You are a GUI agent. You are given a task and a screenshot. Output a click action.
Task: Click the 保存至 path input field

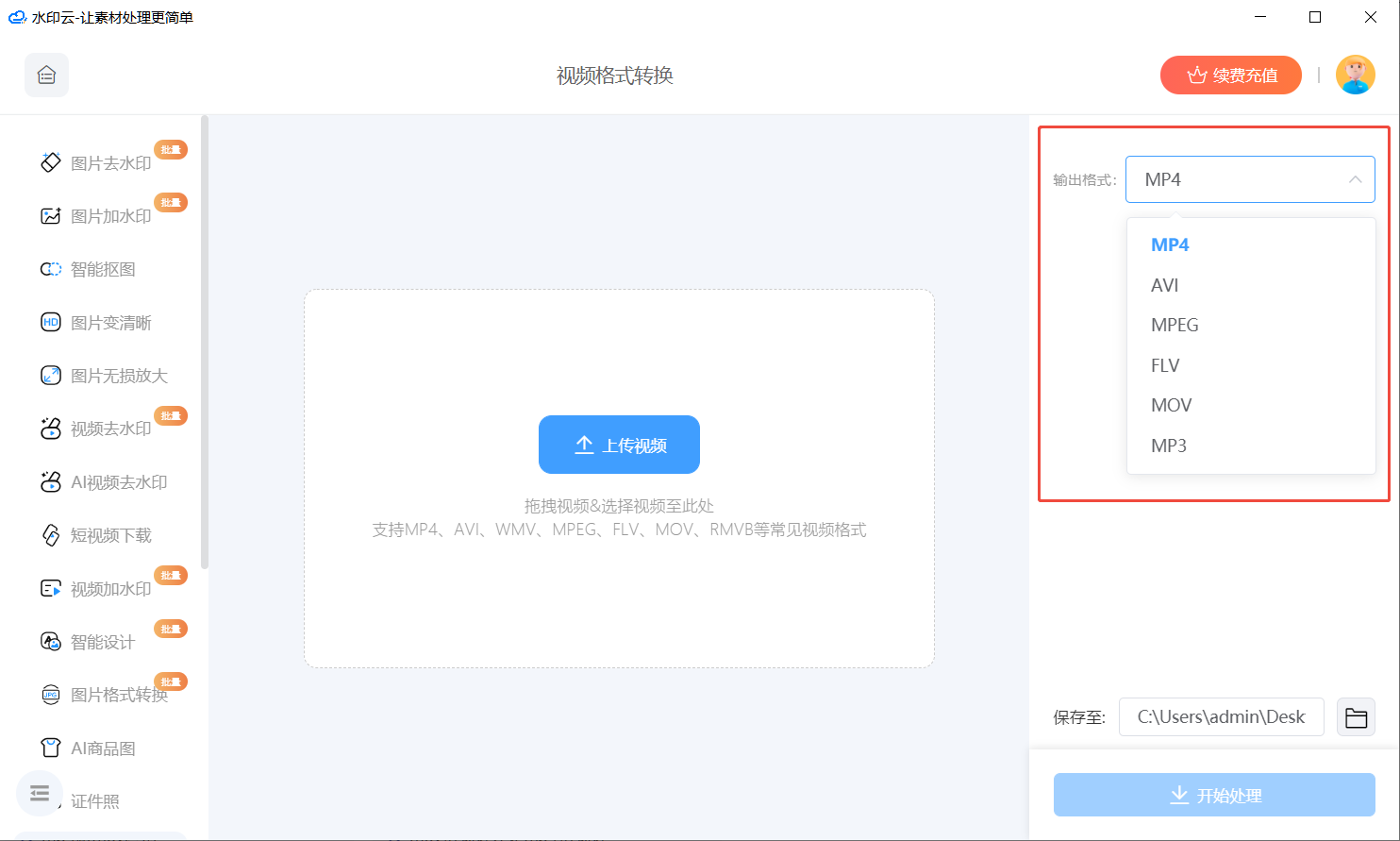1222,717
